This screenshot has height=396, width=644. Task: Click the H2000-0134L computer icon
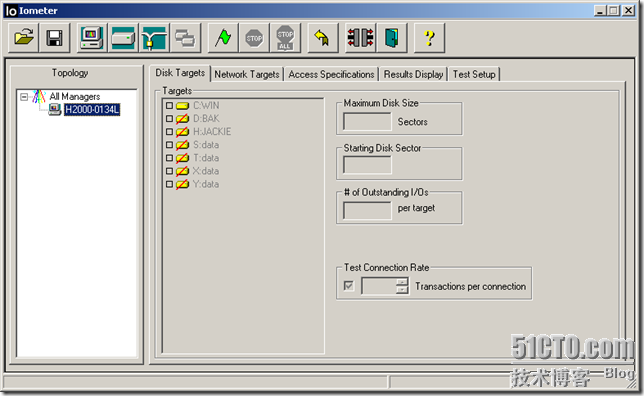pos(55,110)
